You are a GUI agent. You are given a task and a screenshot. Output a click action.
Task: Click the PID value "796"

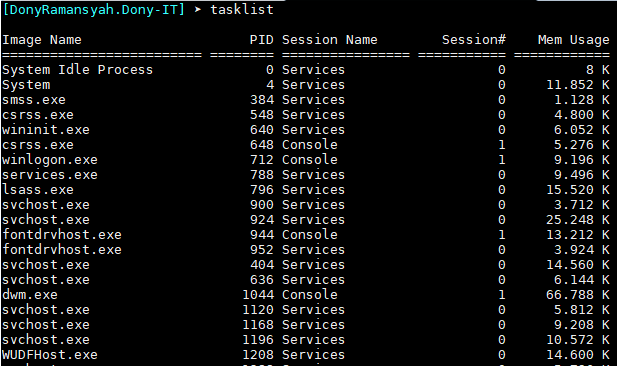(x=262, y=190)
